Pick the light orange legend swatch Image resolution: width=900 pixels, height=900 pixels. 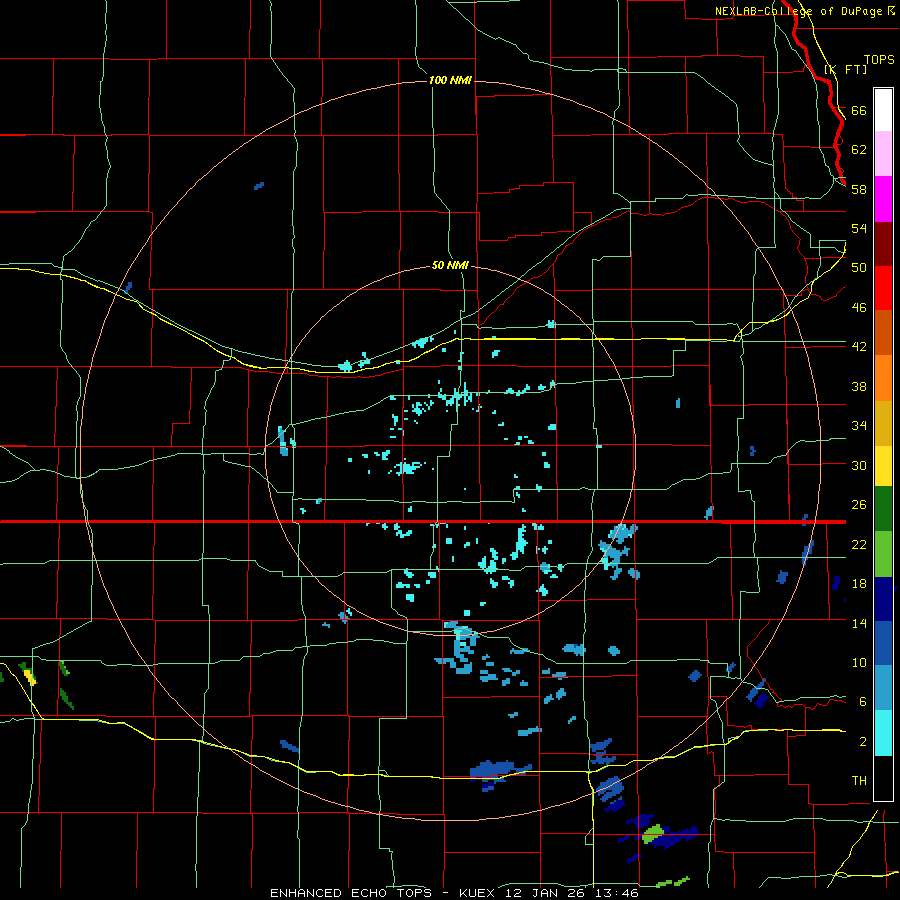(x=883, y=378)
